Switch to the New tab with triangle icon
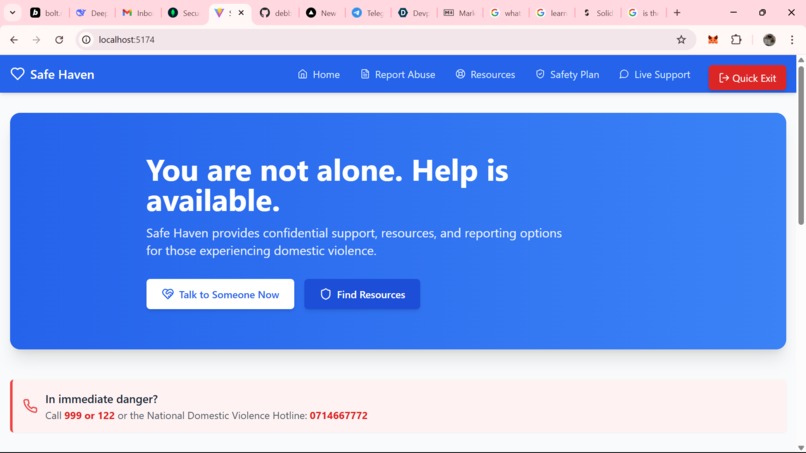This screenshot has width=806, height=453. tap(322, 13)
